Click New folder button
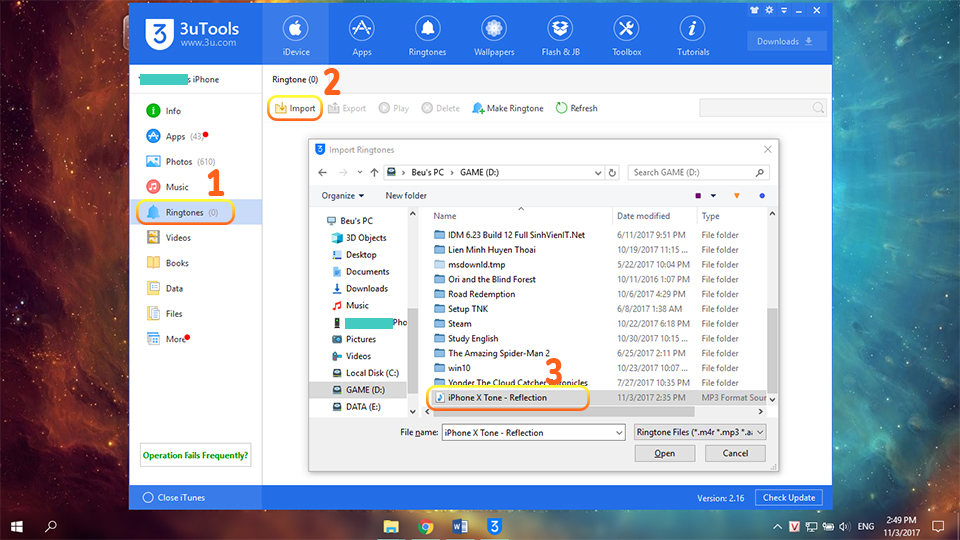 (x=406, y=196)
